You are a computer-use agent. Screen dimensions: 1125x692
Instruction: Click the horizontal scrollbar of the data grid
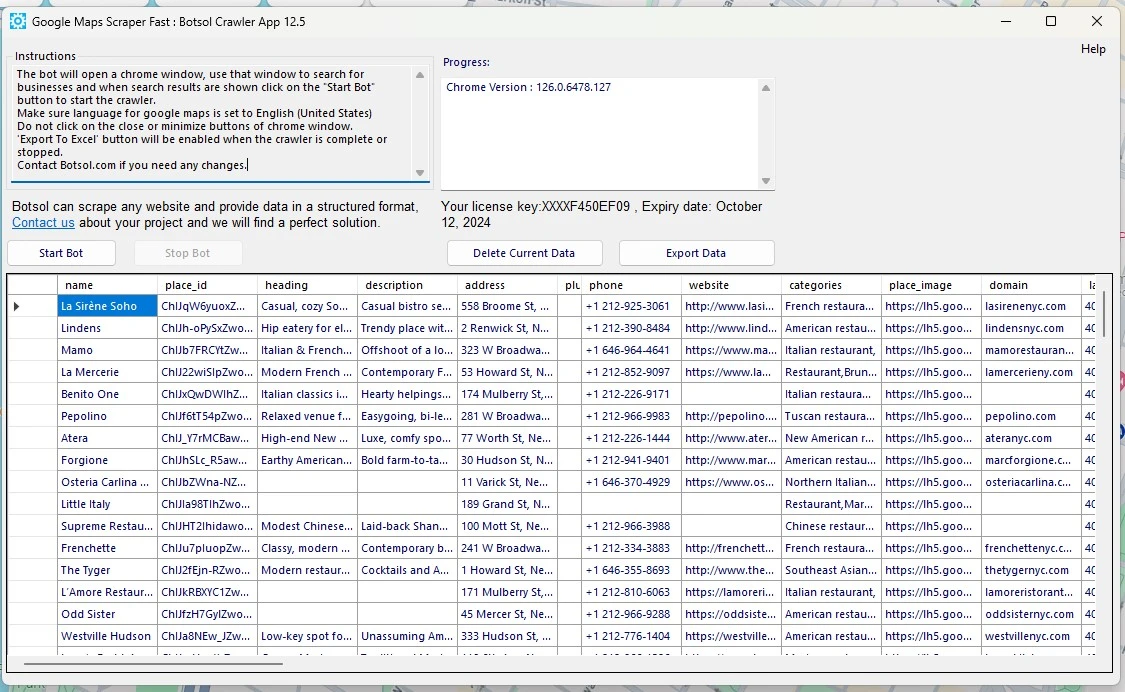[154, 664]
